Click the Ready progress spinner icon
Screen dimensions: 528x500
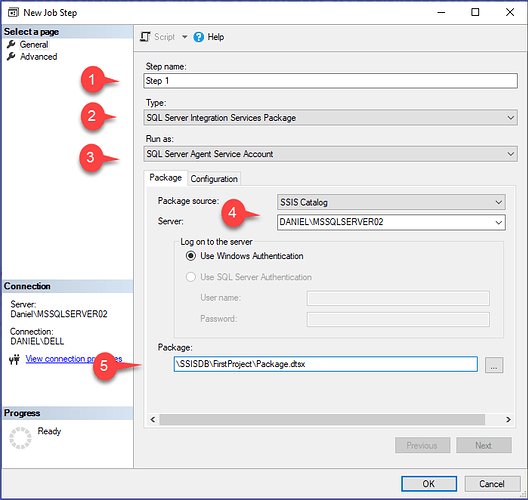tap(20, 438)
